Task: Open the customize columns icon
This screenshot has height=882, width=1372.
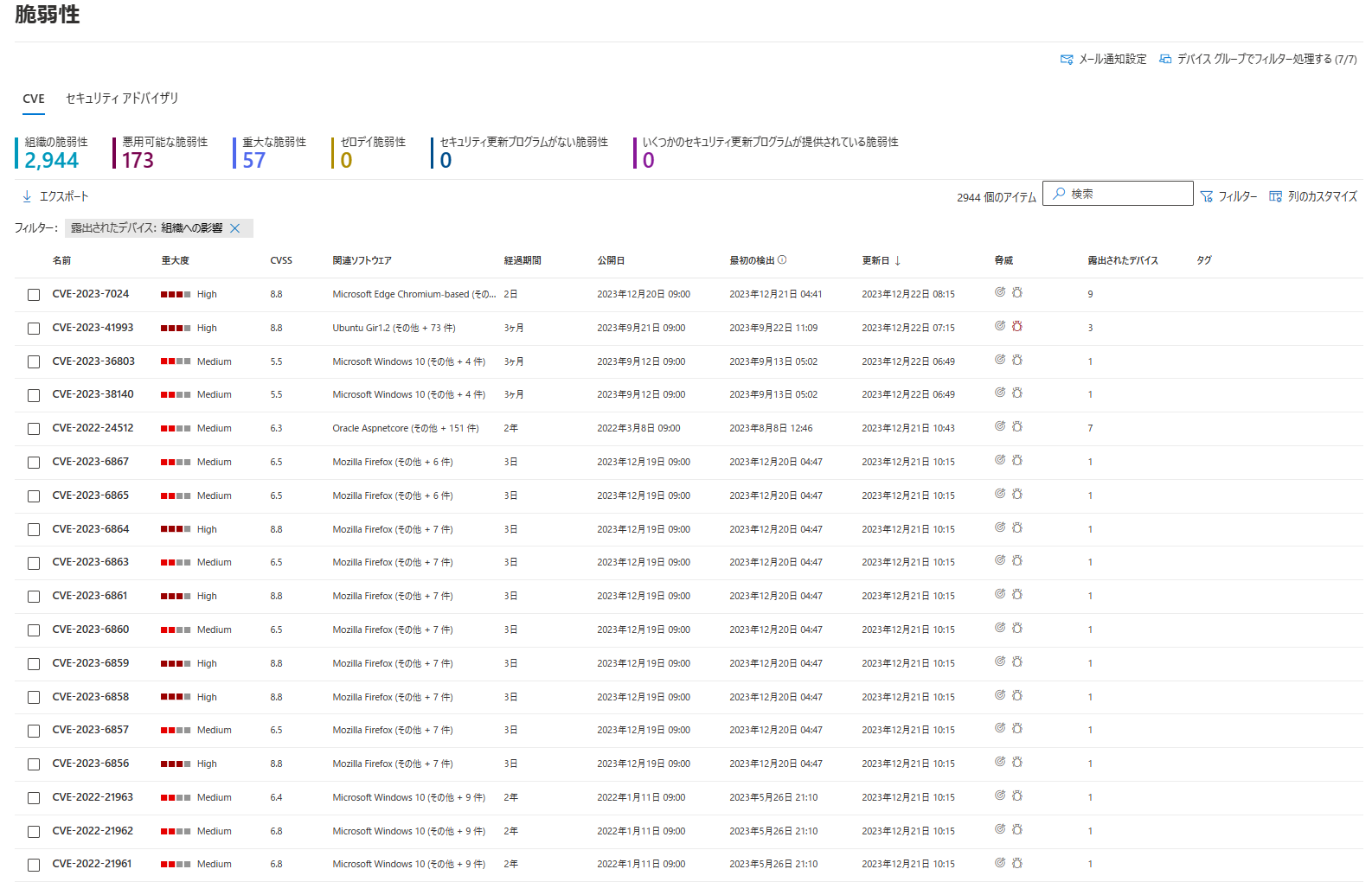Action: [x=1275, y=196]
